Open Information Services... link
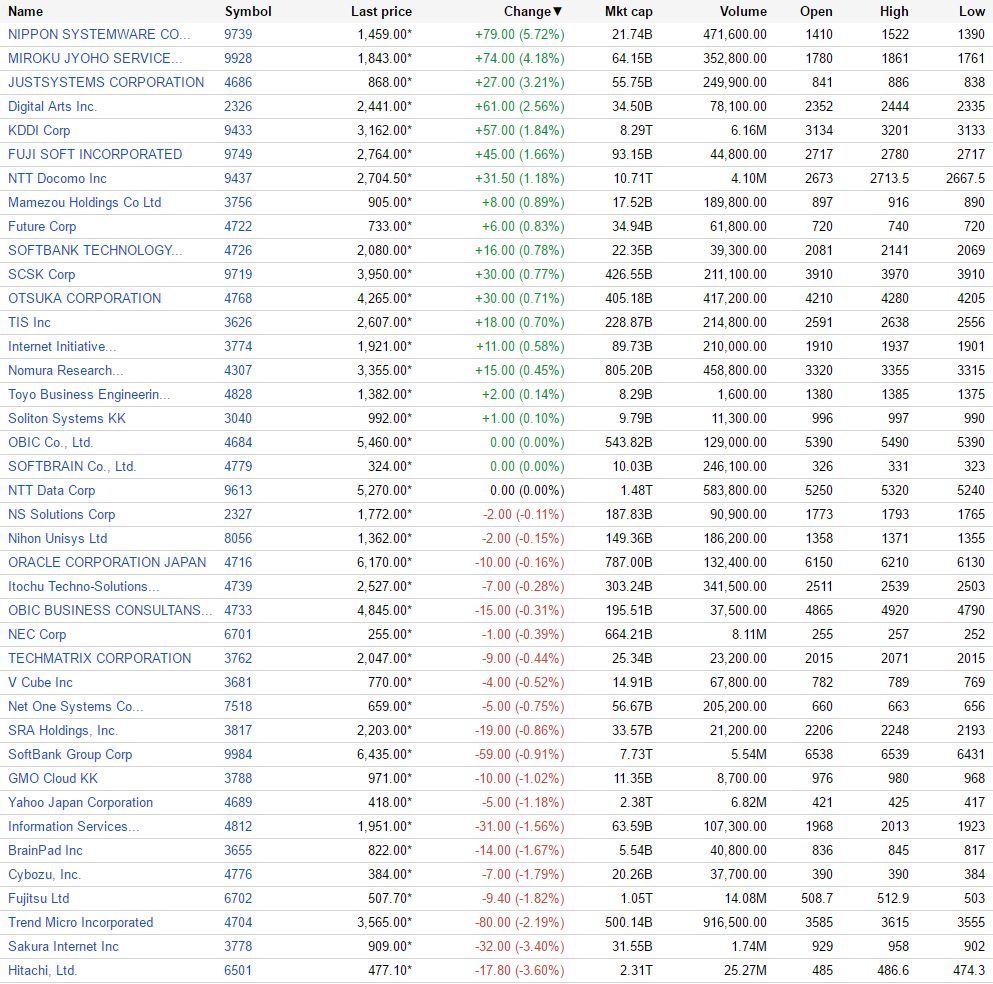Image resolution: width=993 pixels, height=984 pixels. pyautogui.click(x=73, y=827)
